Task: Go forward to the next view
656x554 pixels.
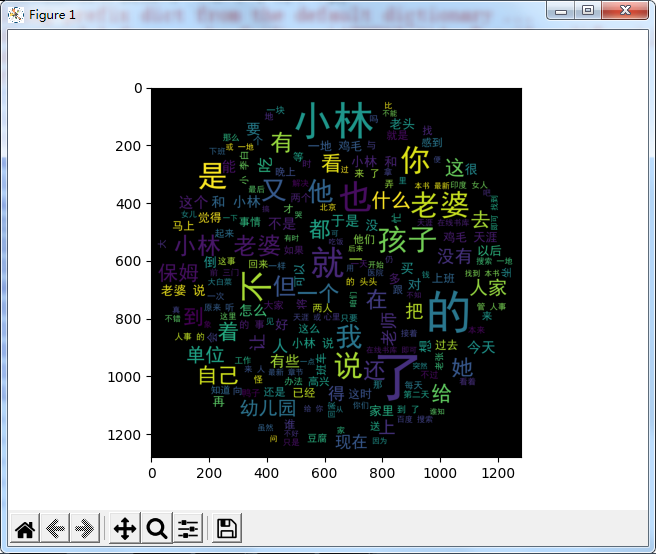Action: click(x=85, y=529)
